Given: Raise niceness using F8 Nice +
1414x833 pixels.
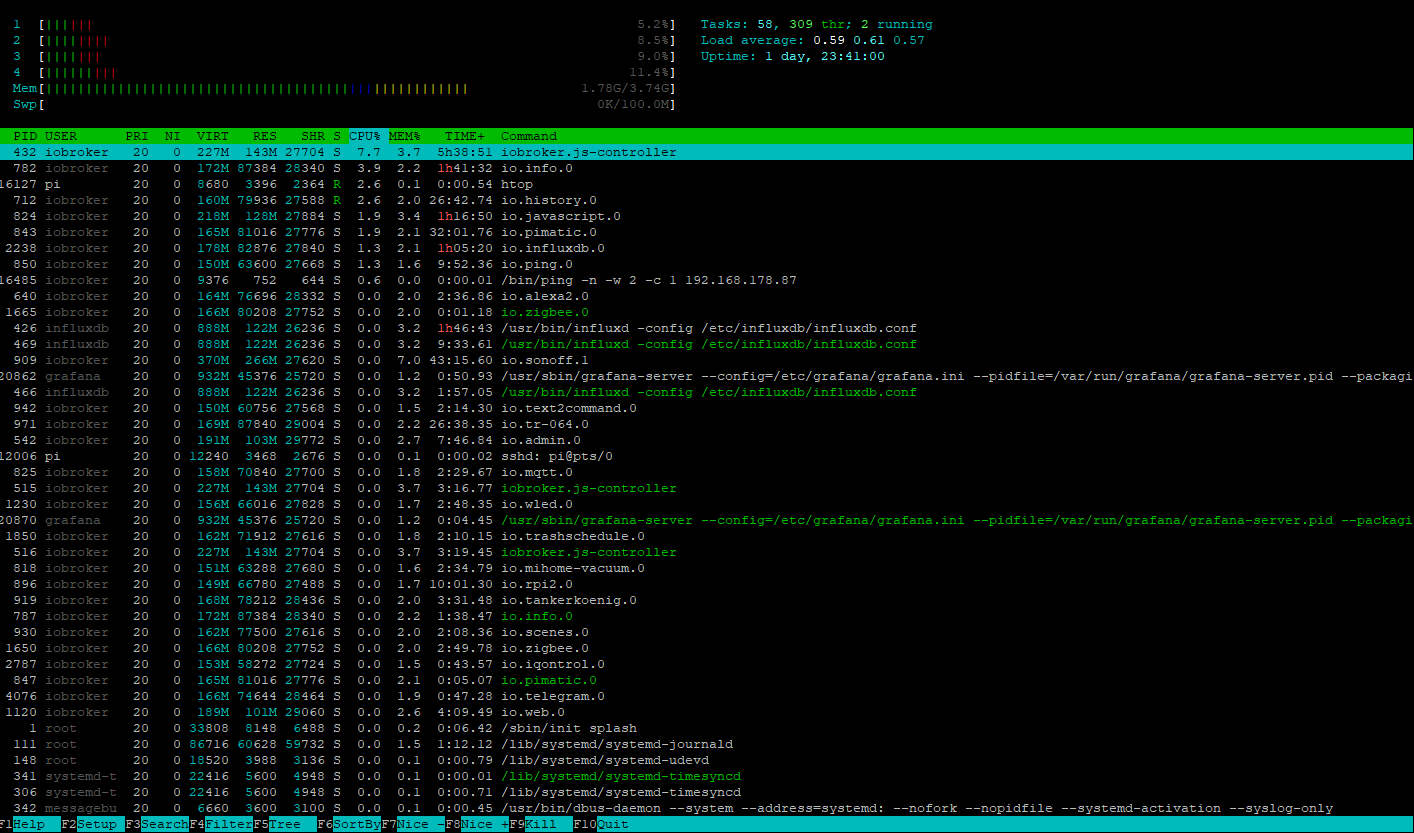Looking at the screenshot, I should (x=477, y=825).
